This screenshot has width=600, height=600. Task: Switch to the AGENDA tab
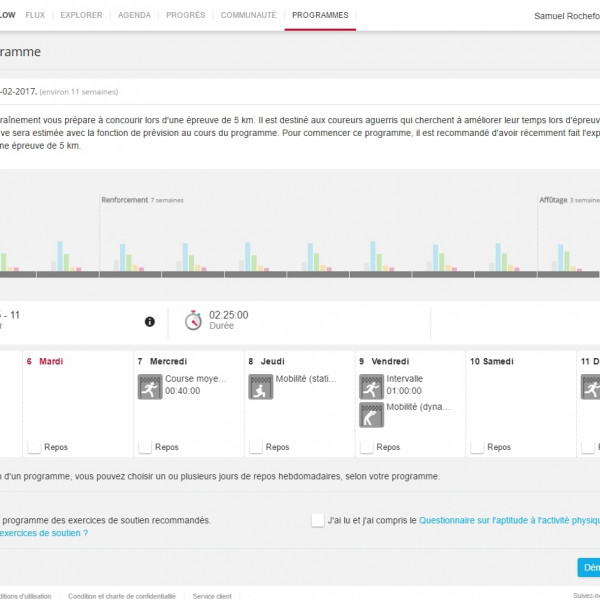pyautogui.click(x=134, y=16)
